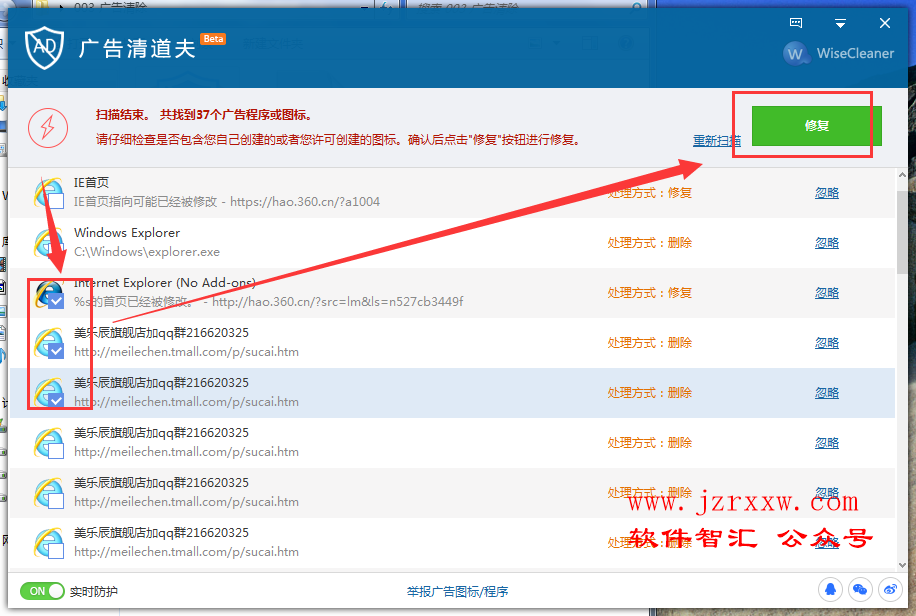Click the WeChat icon at bottom right
916x616 pixels.
coord(860,590)
